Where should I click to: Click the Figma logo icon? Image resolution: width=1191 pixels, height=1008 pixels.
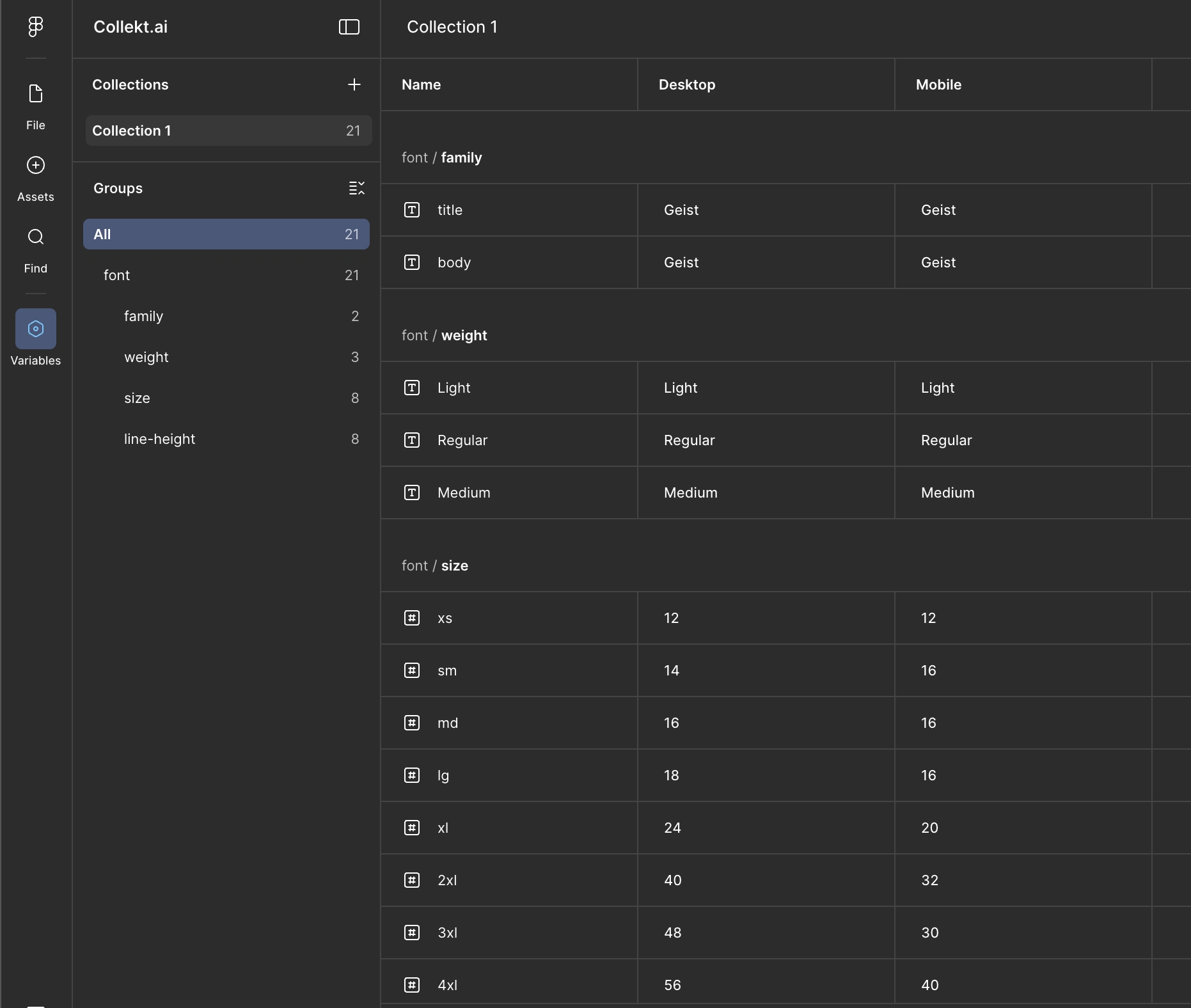[x=36, y=27]
